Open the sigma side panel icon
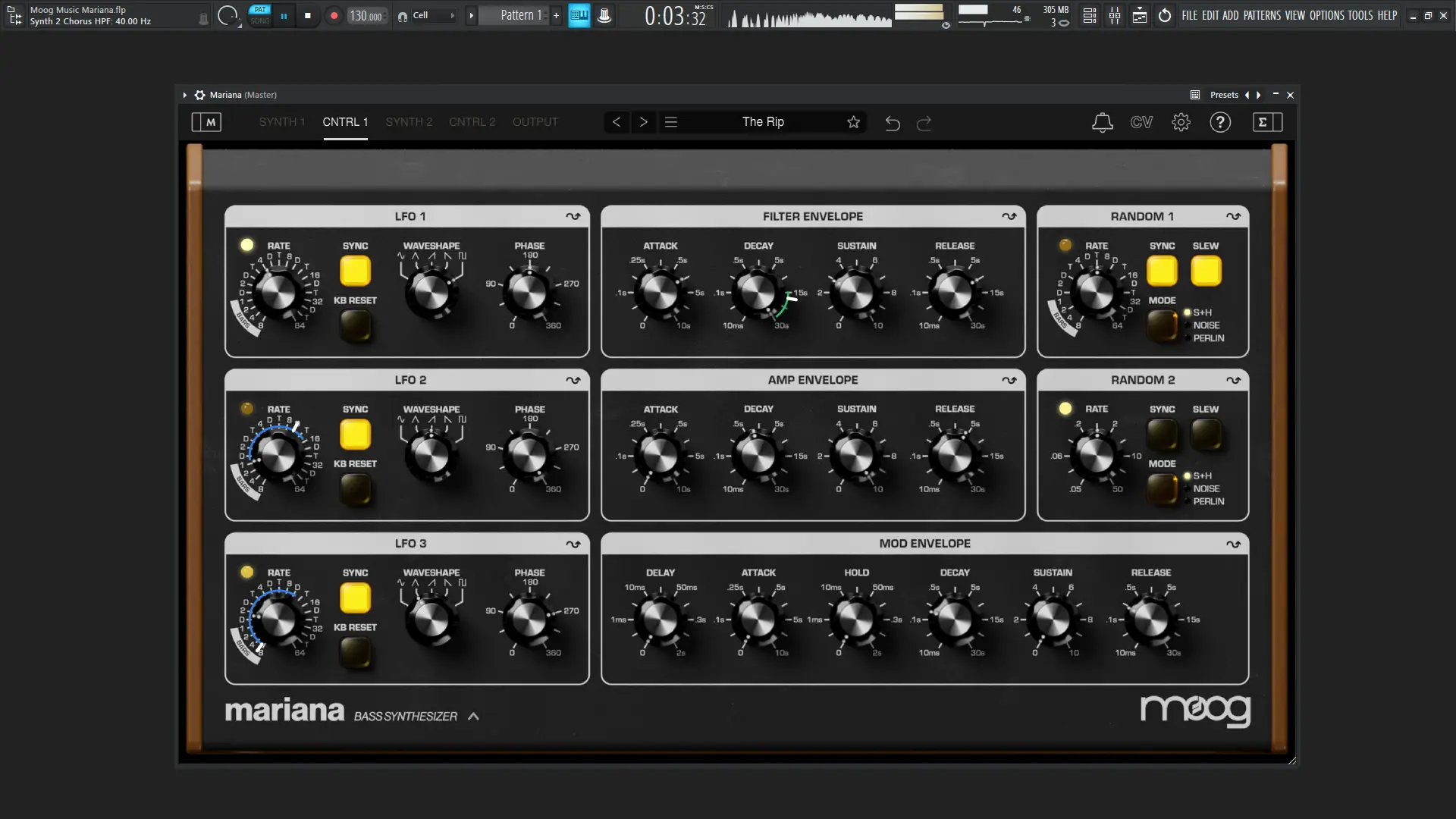Image resolution: width=1456 pixels, height=819 pixels. pos(1267,122)
